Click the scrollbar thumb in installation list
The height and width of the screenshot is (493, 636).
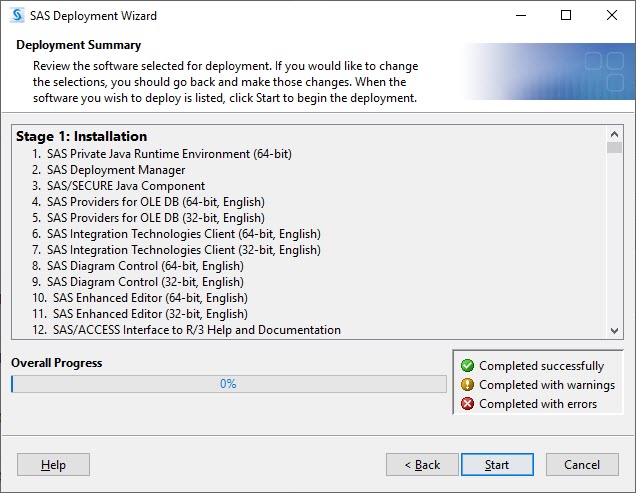click(615, 147)
